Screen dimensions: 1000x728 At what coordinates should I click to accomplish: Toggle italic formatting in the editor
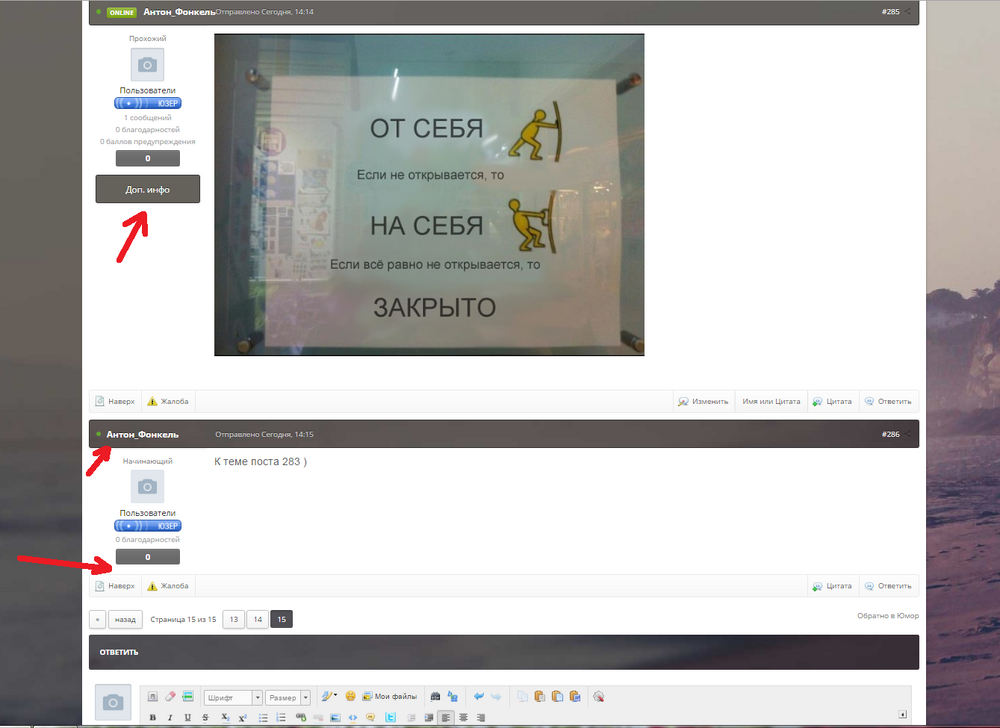170,717
